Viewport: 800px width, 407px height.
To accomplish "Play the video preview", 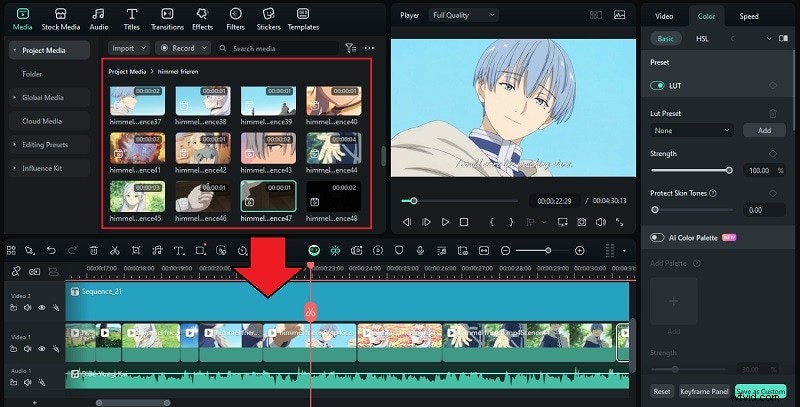I will [x=445, y=222].
